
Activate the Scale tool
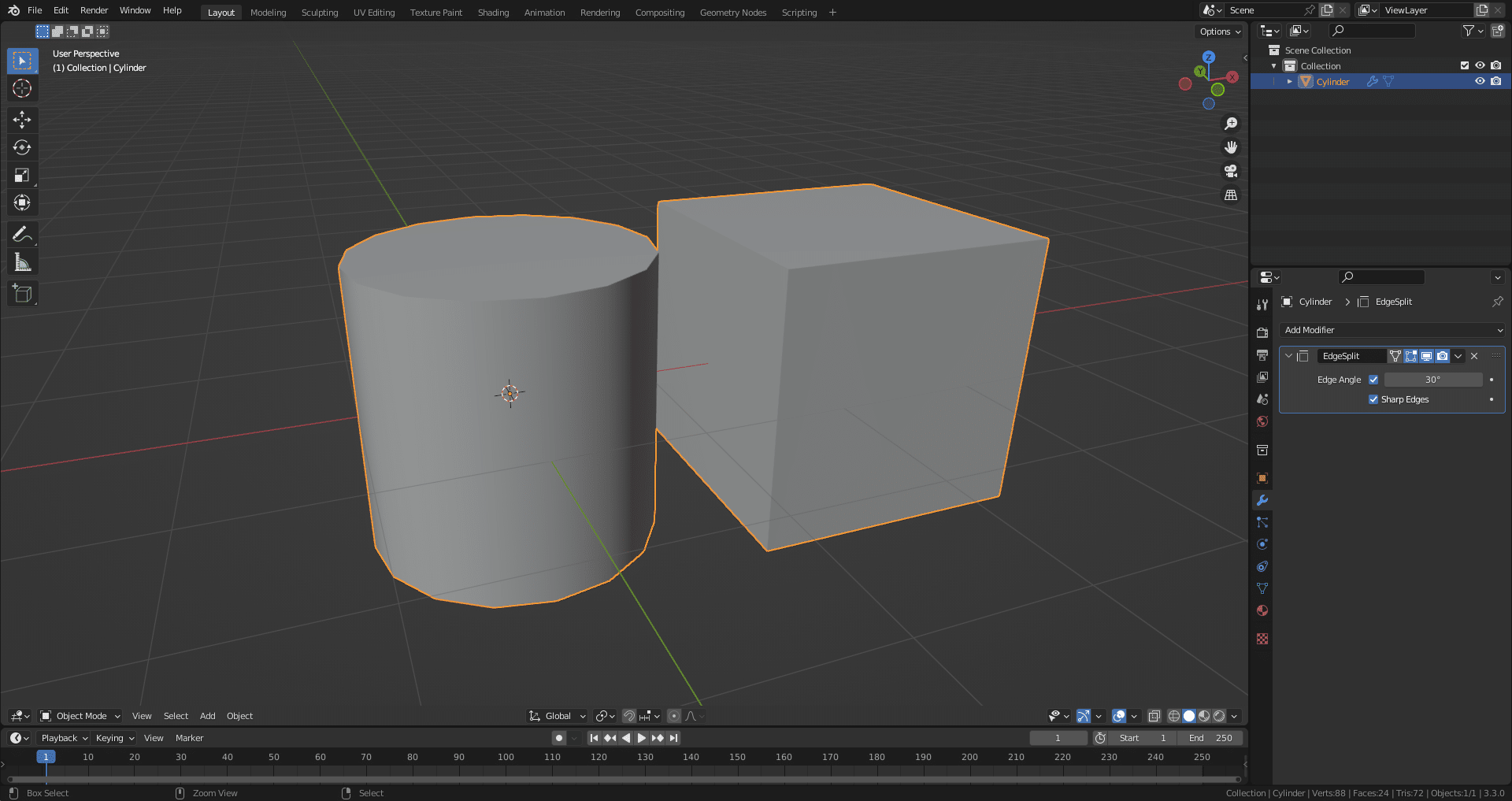(22, 175)
